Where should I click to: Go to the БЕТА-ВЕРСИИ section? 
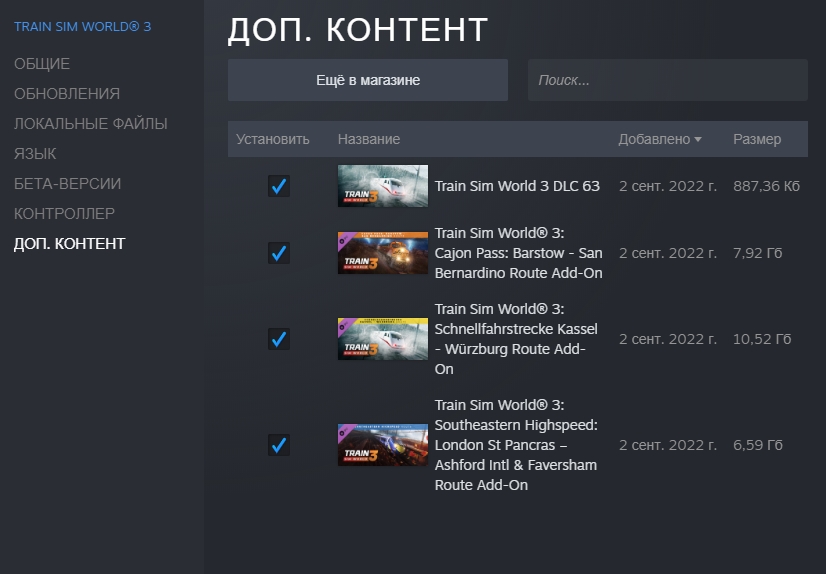[x=67, y=184]
